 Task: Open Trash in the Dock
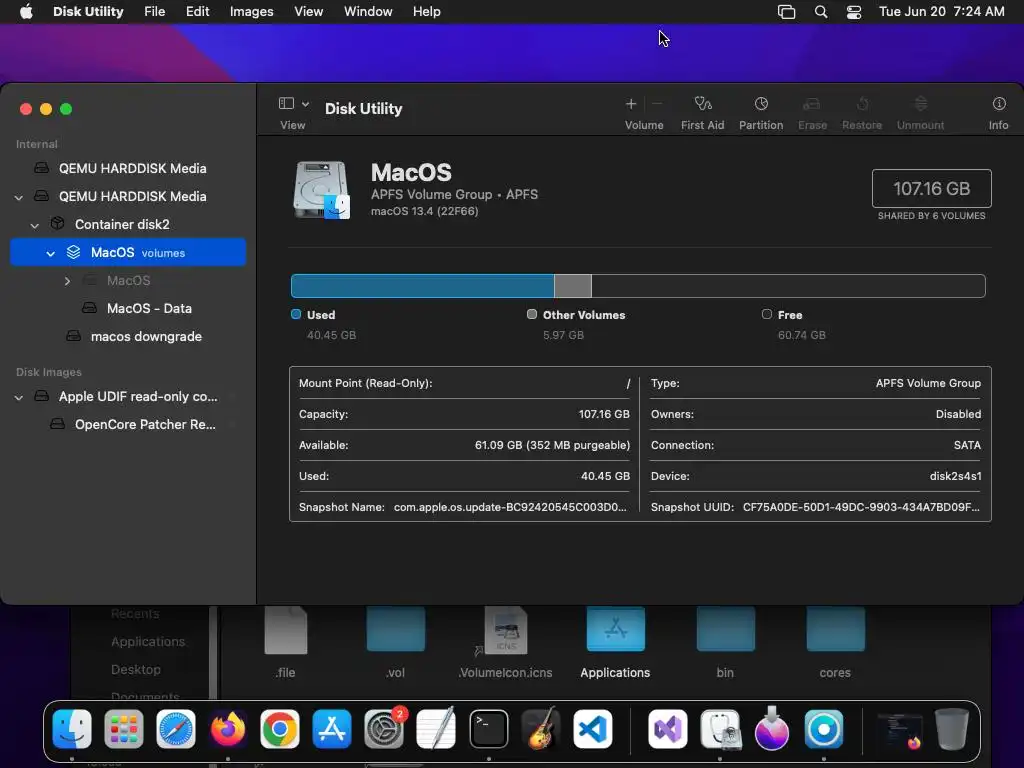(x=952, y=729)
